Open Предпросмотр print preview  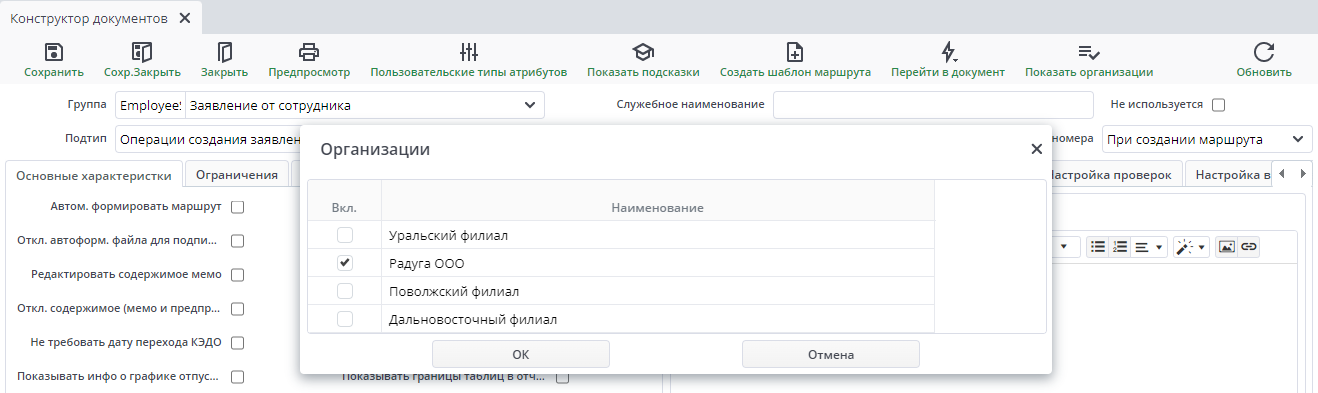click(309, 52)
